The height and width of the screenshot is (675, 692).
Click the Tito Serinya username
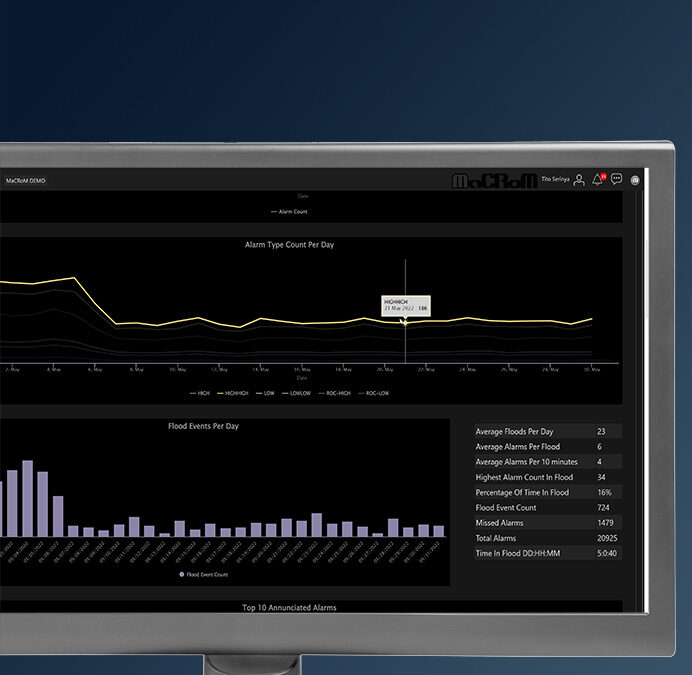pyautogui.click(x=554, y=180)
